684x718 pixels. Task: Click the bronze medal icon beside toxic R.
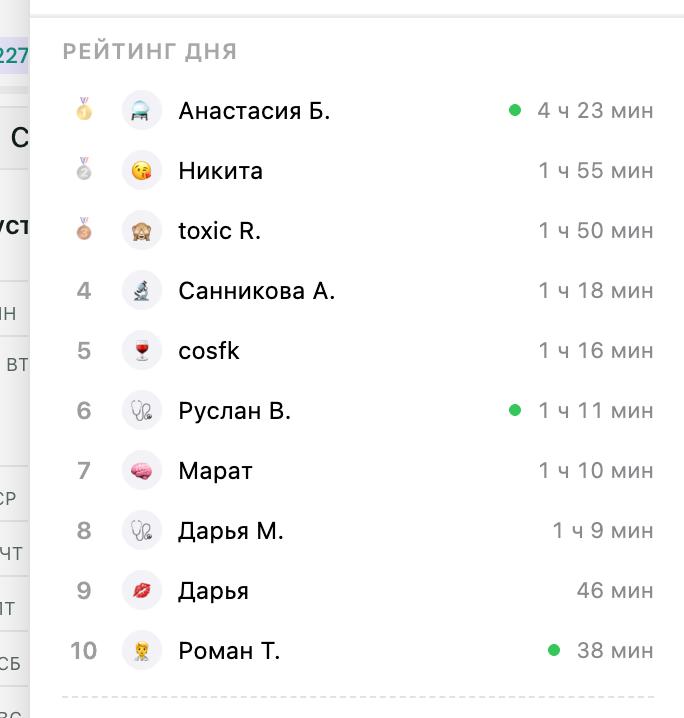(84, 229)
